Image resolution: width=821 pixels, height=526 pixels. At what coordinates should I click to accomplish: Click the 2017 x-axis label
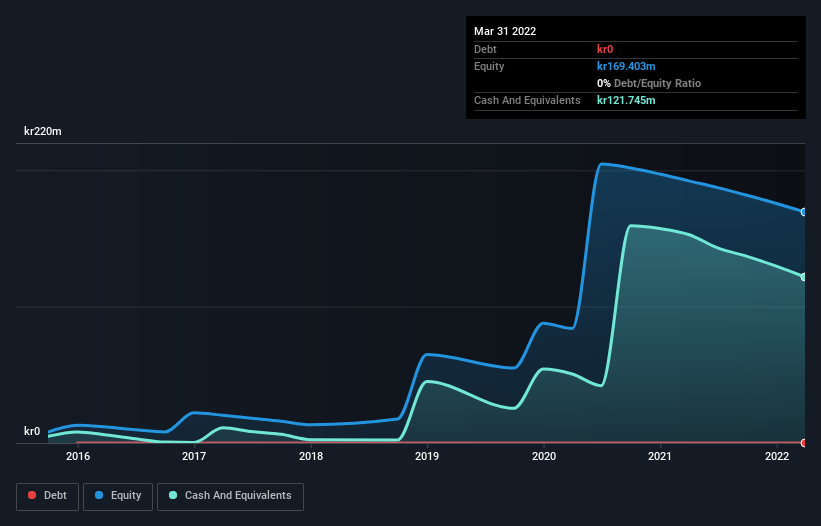point(194,456)
